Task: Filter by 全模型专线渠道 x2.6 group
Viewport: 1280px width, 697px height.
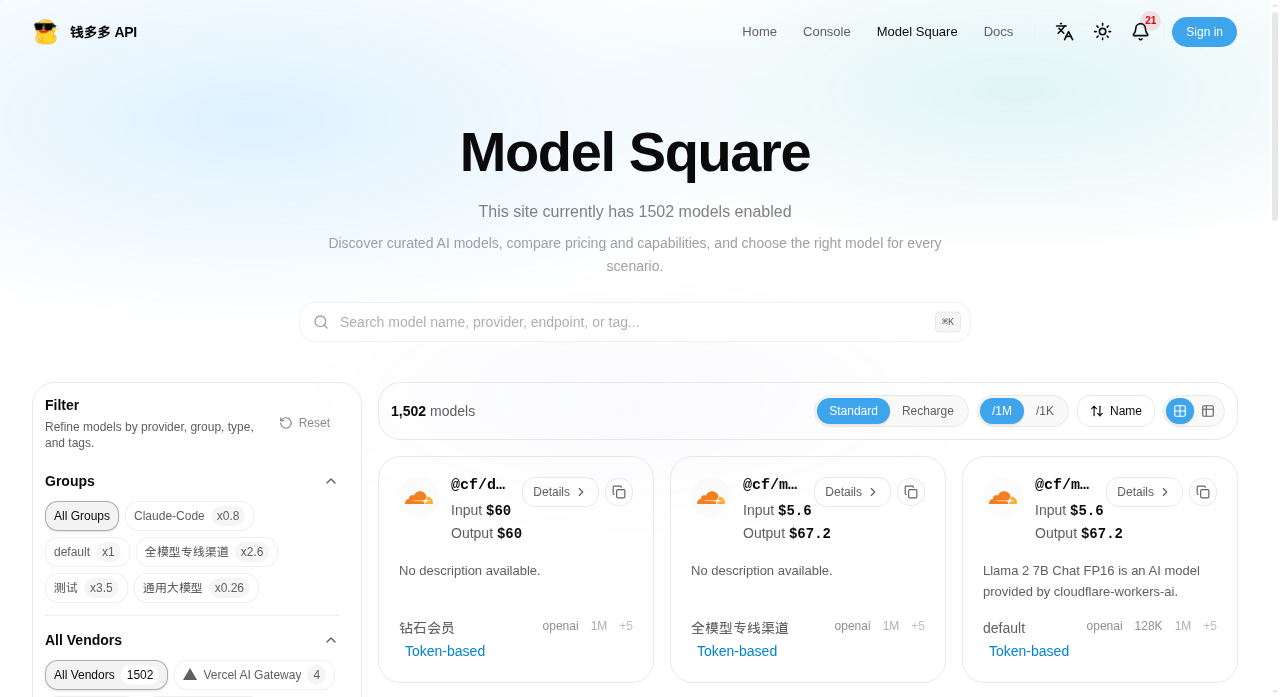Action: (x=207, y=552)
